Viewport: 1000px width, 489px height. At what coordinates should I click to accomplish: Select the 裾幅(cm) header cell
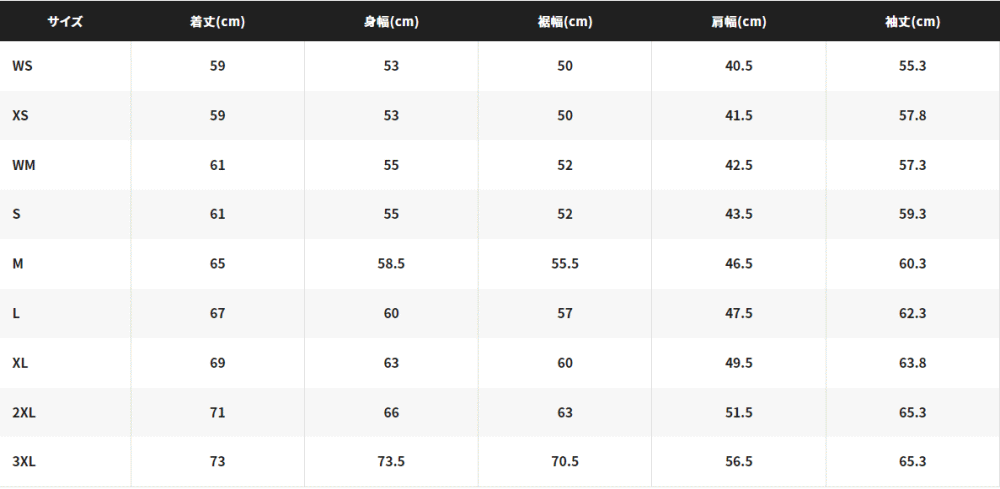[565, 22]
